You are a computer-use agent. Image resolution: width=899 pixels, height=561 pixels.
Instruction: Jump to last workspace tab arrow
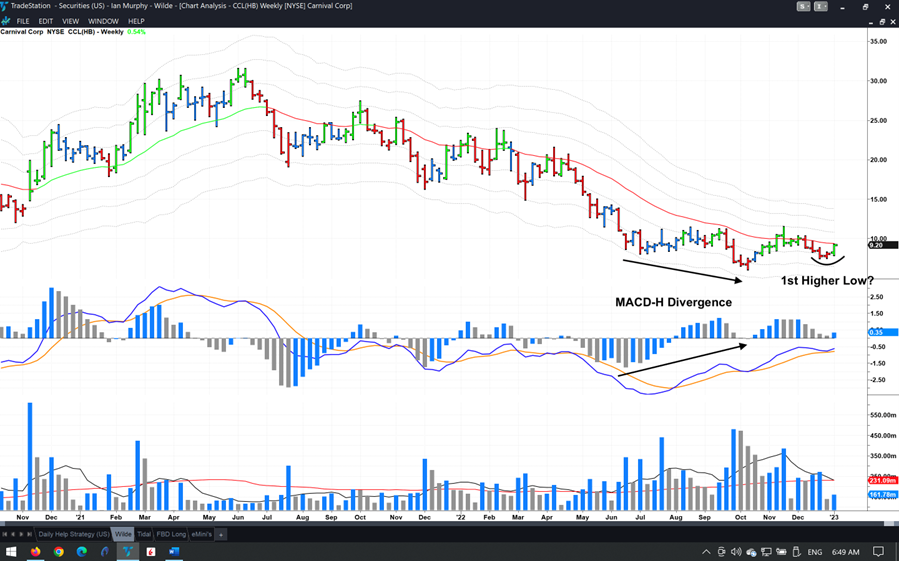(x=29, y=534)
